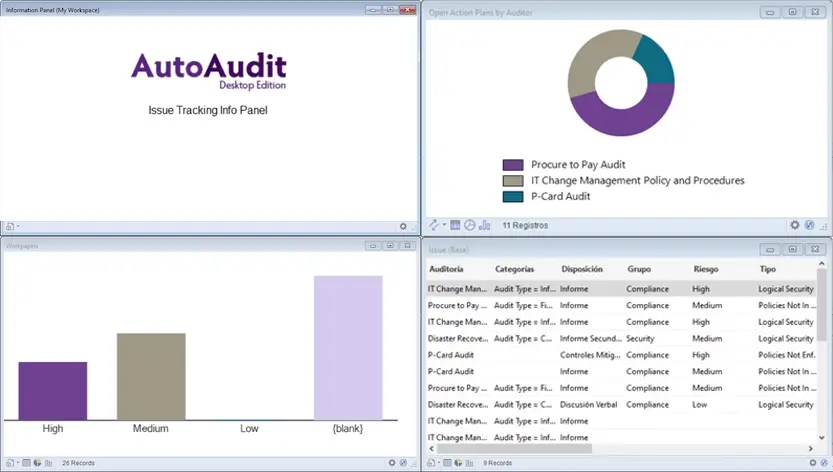The height and width of the screenshot is (472, 833).
Task: Click the lavender {blank} bar in Workpapers chart
Action: click(x=348, y=348)
